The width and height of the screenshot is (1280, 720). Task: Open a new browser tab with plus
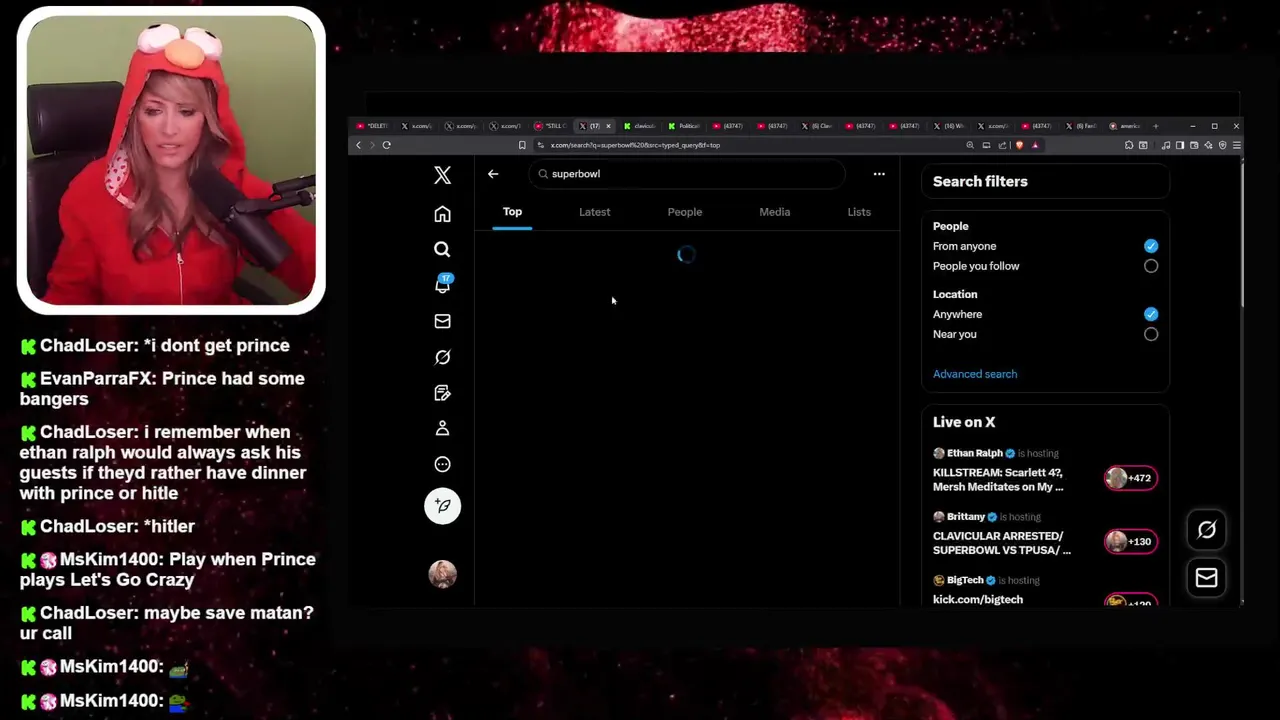(x=1155, y=126)
